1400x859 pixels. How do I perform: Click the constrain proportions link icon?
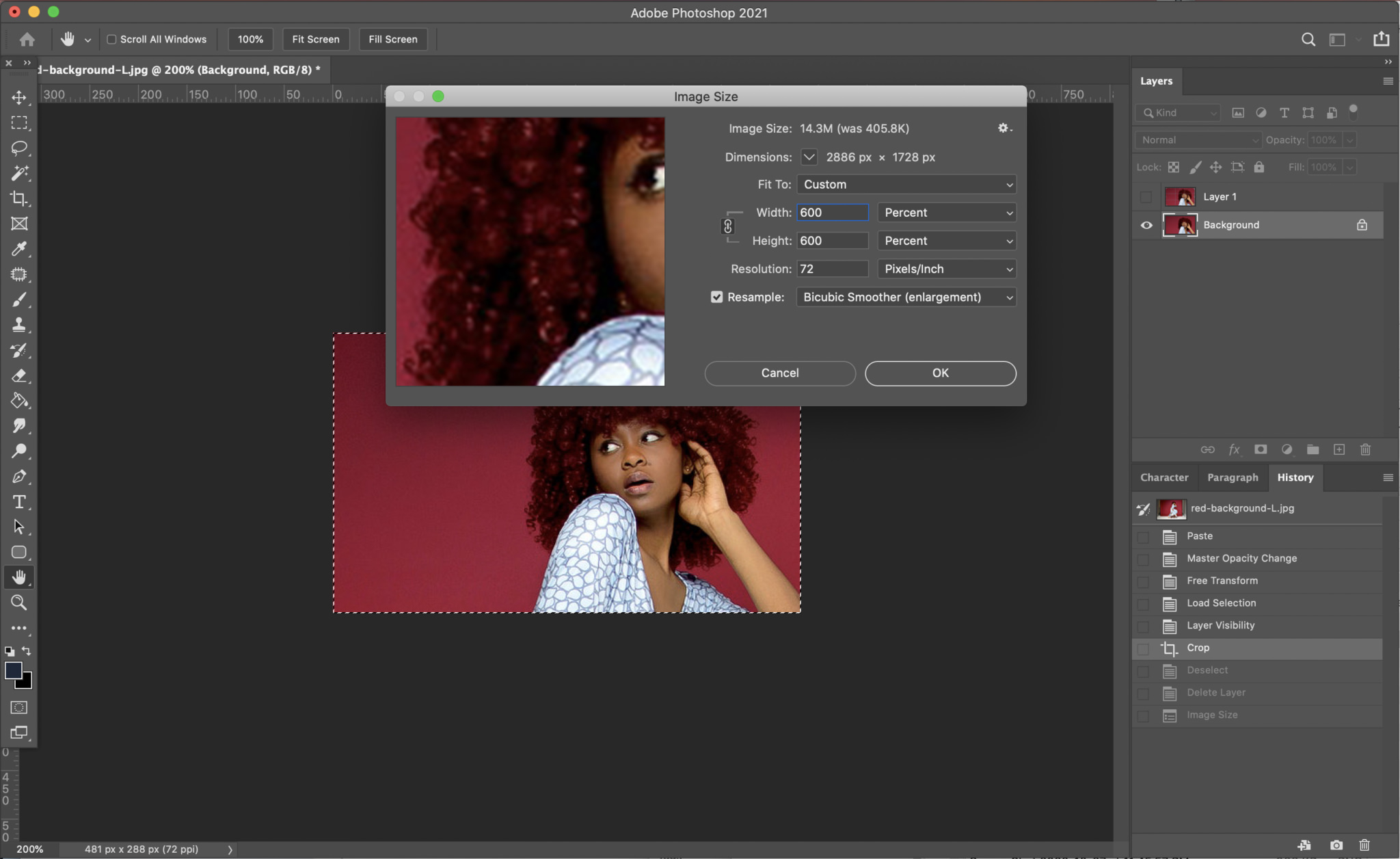coord(728,226)
